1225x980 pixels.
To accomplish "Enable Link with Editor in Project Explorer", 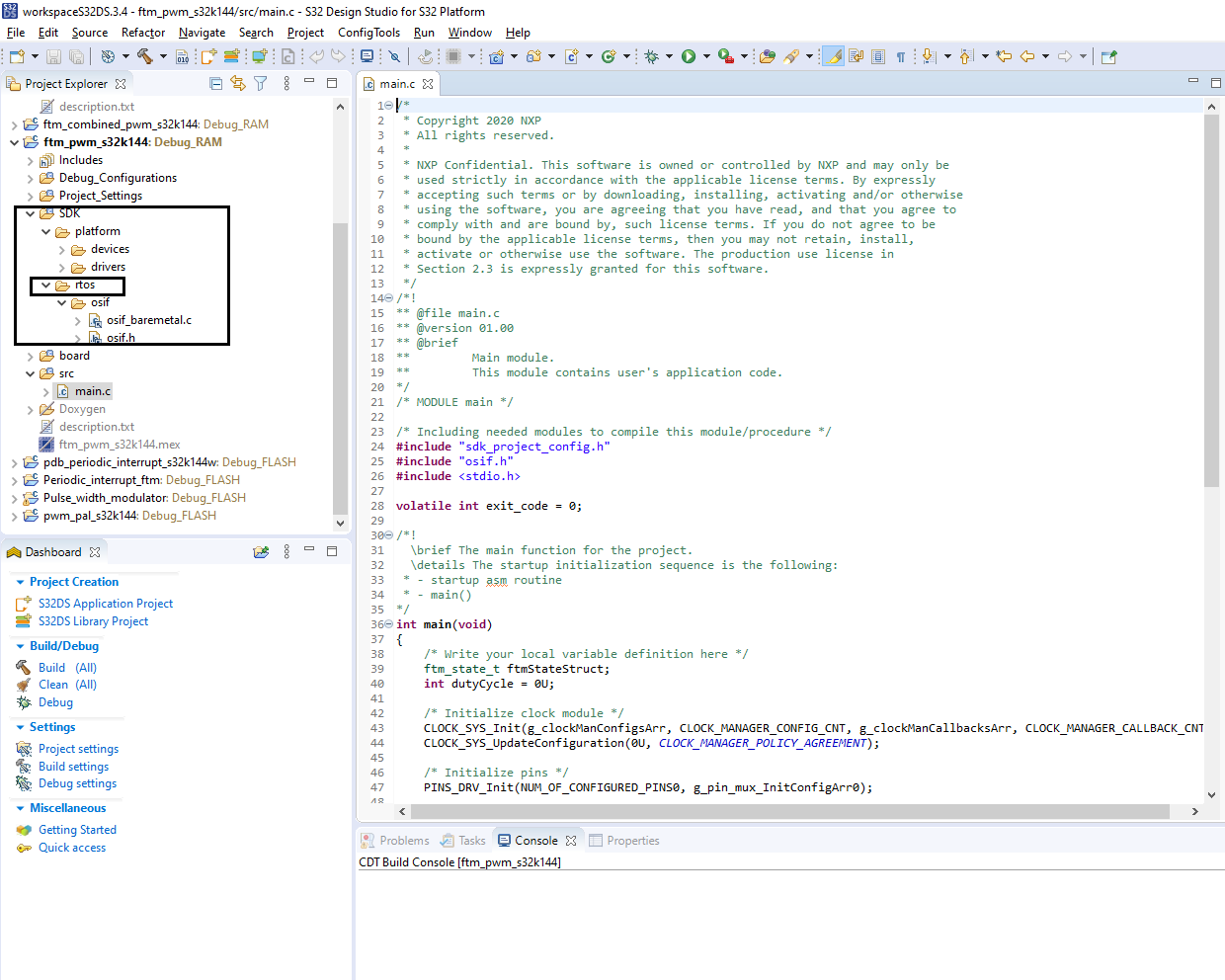I will point(238,83).
